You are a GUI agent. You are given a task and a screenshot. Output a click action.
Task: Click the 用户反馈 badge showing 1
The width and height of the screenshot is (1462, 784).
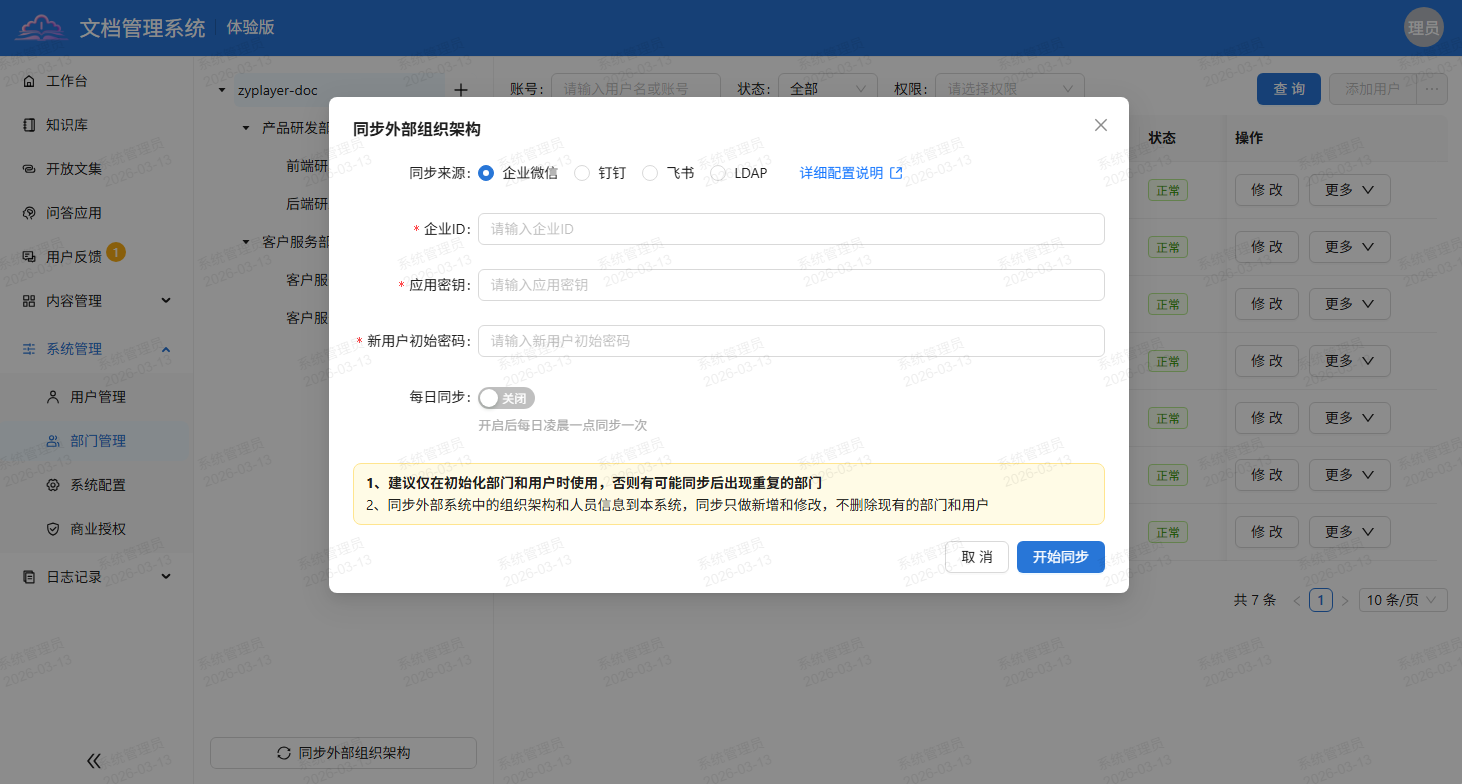[116, 252]
